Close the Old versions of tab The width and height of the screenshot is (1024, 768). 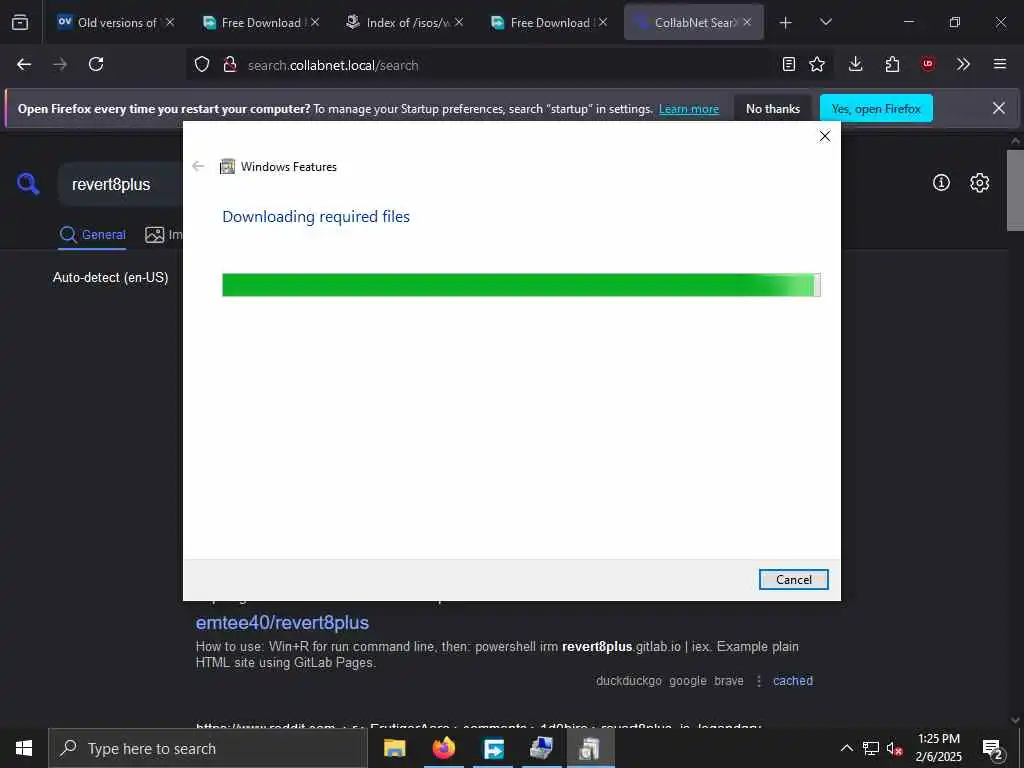170,22
